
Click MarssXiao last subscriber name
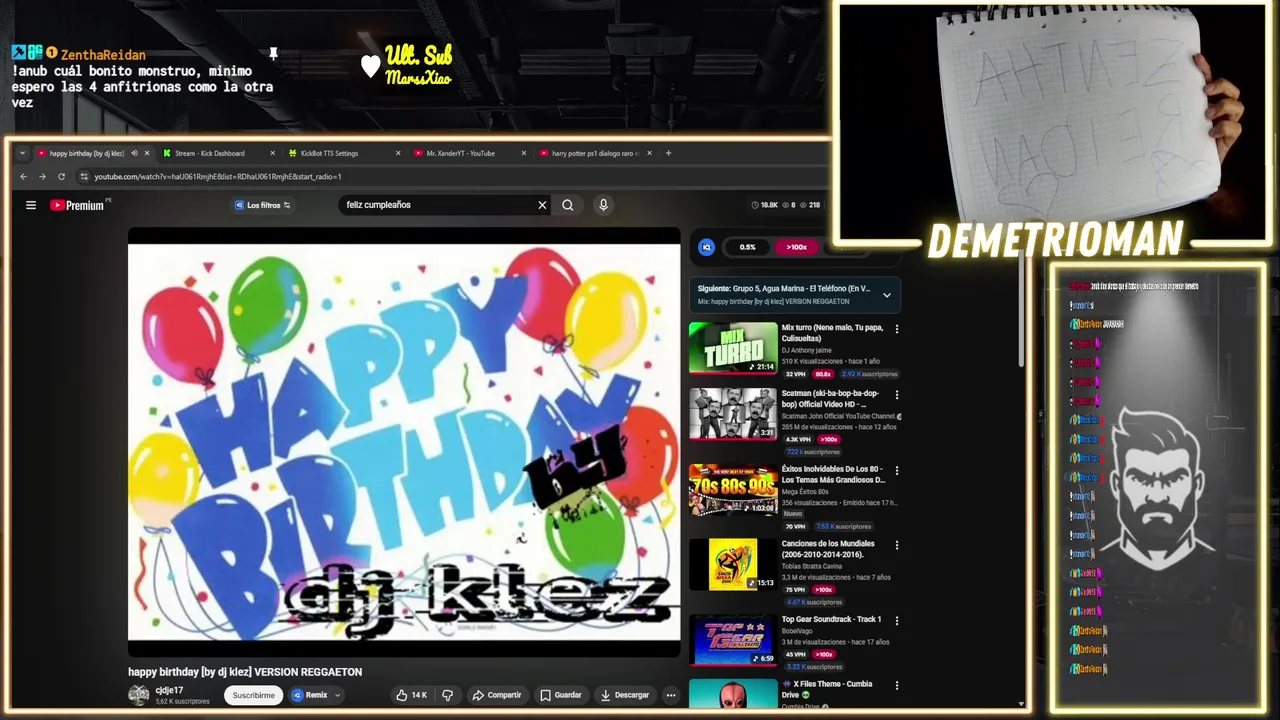click(x=418, y=79)
